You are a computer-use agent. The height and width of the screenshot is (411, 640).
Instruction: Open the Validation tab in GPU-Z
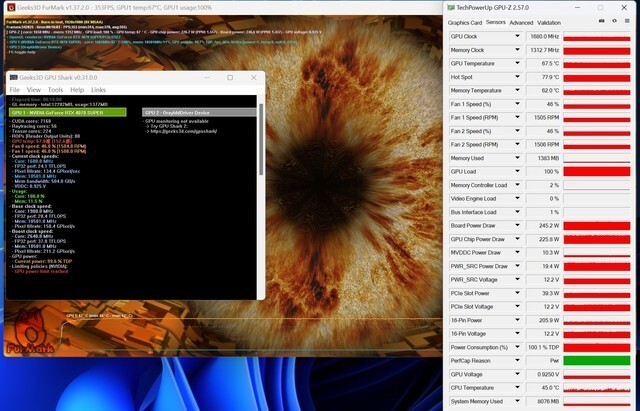pos(549,23)
